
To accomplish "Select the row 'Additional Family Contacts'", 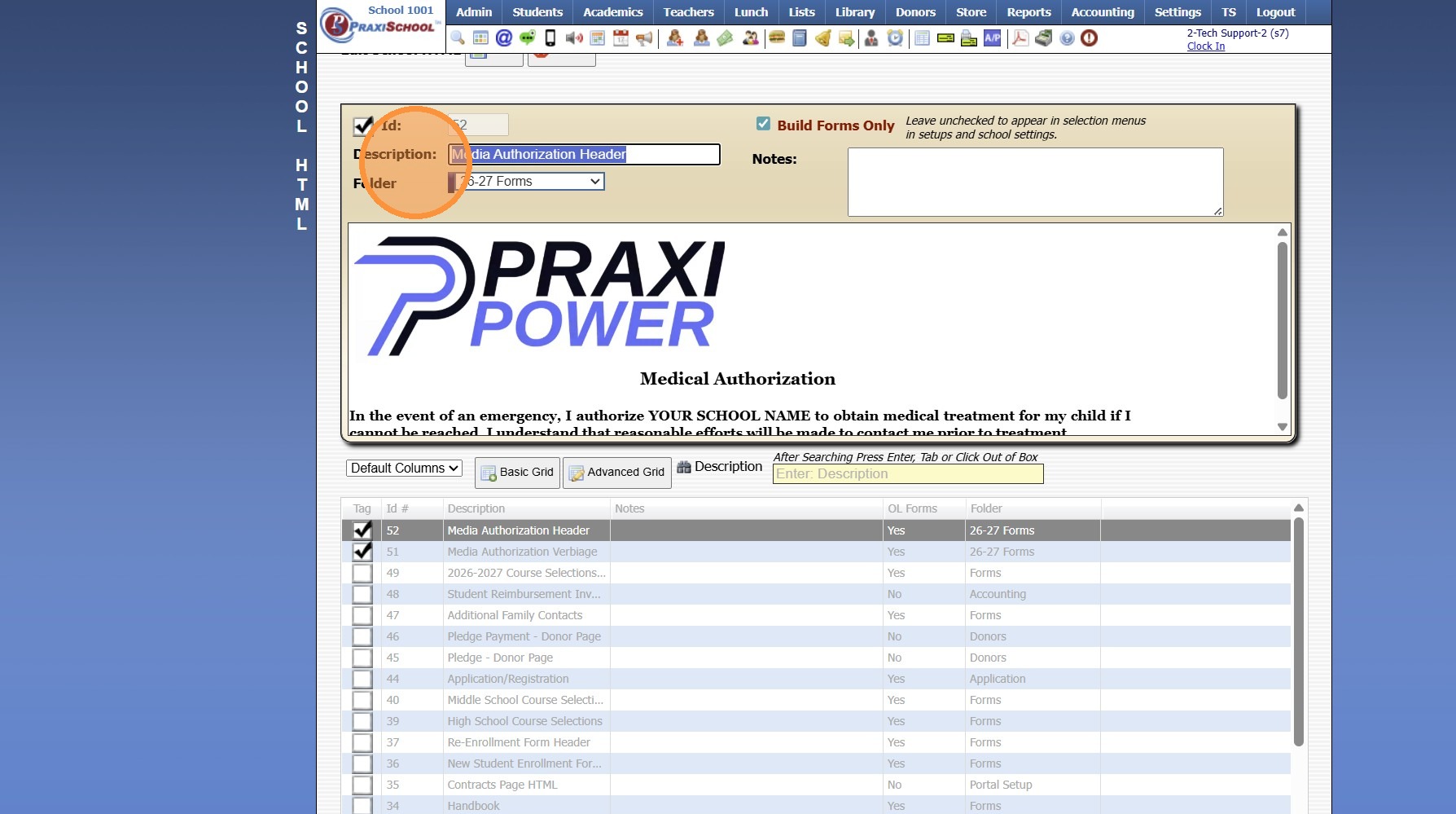I will click(x=816, y=615).
